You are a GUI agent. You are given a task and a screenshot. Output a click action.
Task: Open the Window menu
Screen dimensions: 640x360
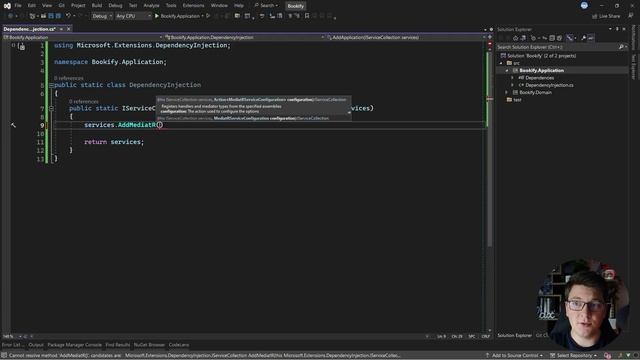tap(219, 6)
